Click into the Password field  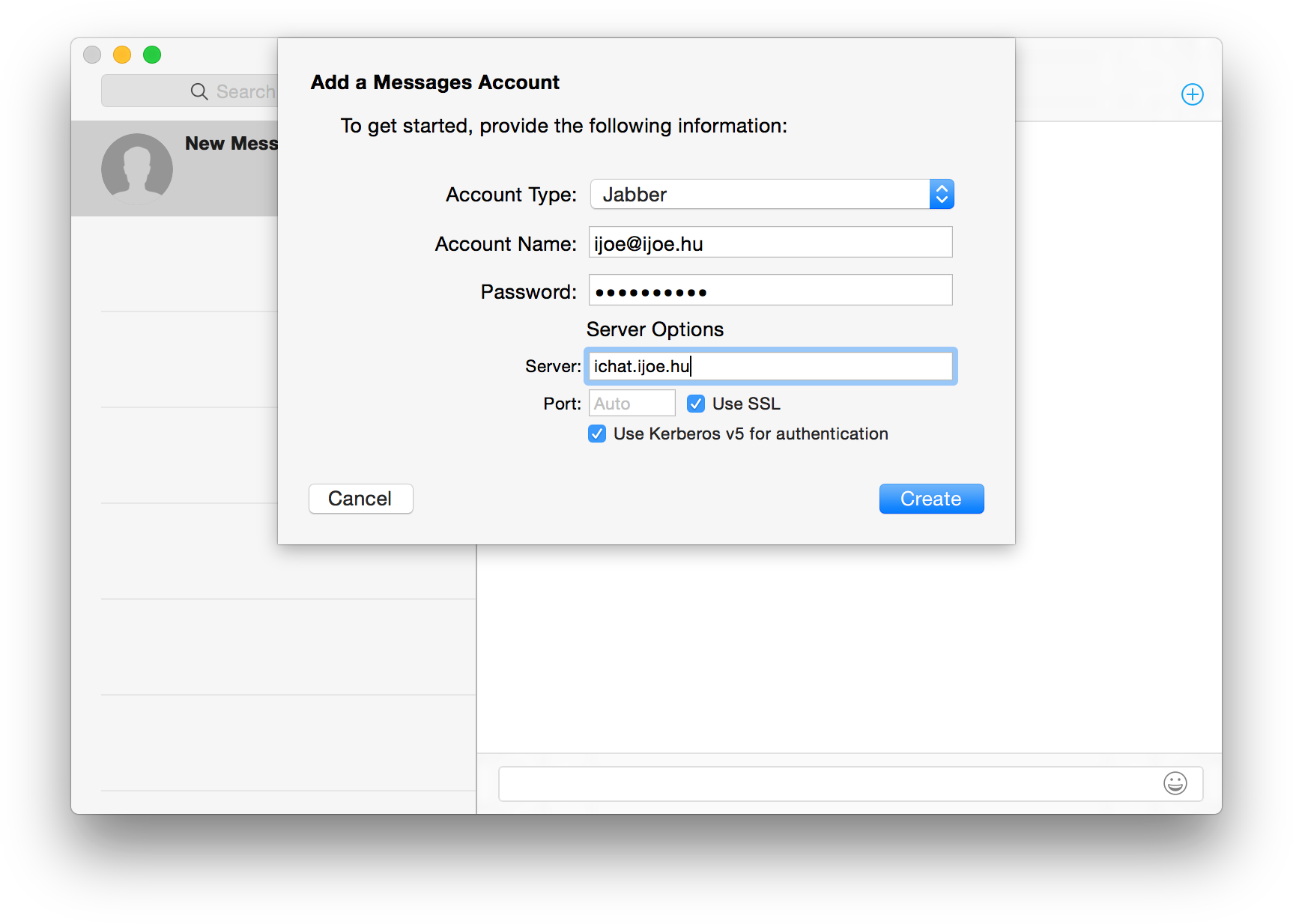[770, 291]
